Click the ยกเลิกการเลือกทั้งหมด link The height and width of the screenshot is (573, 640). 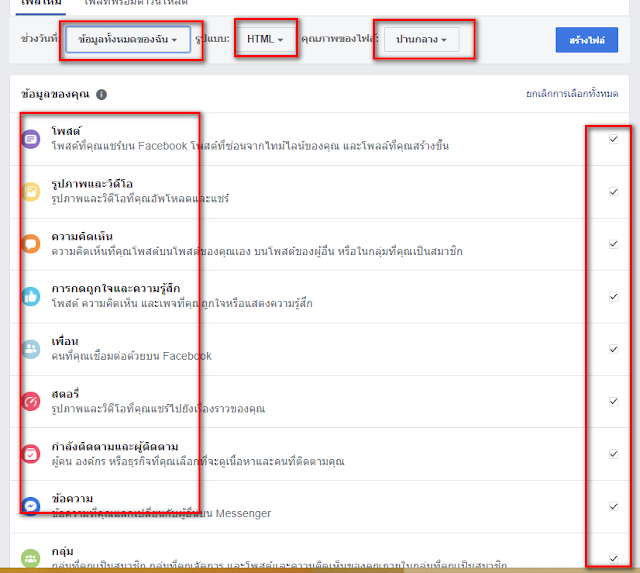(x=572, y=94)
